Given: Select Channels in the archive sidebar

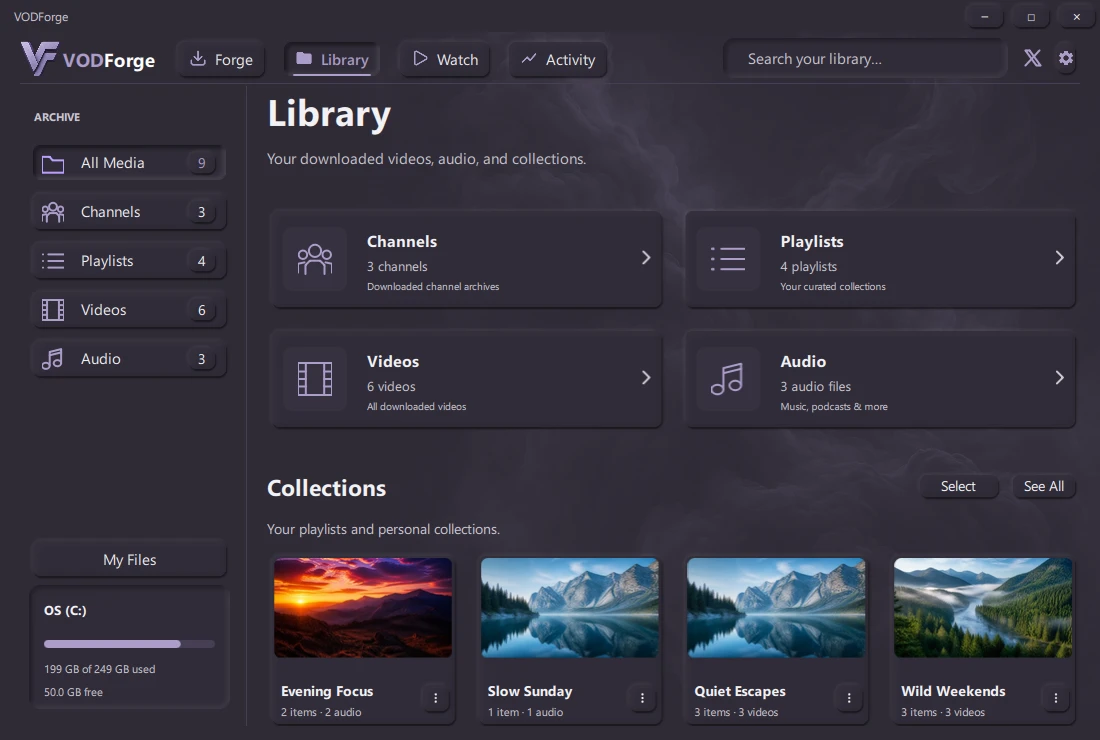Looking at the screenshot, I should [x=129, y=212].
